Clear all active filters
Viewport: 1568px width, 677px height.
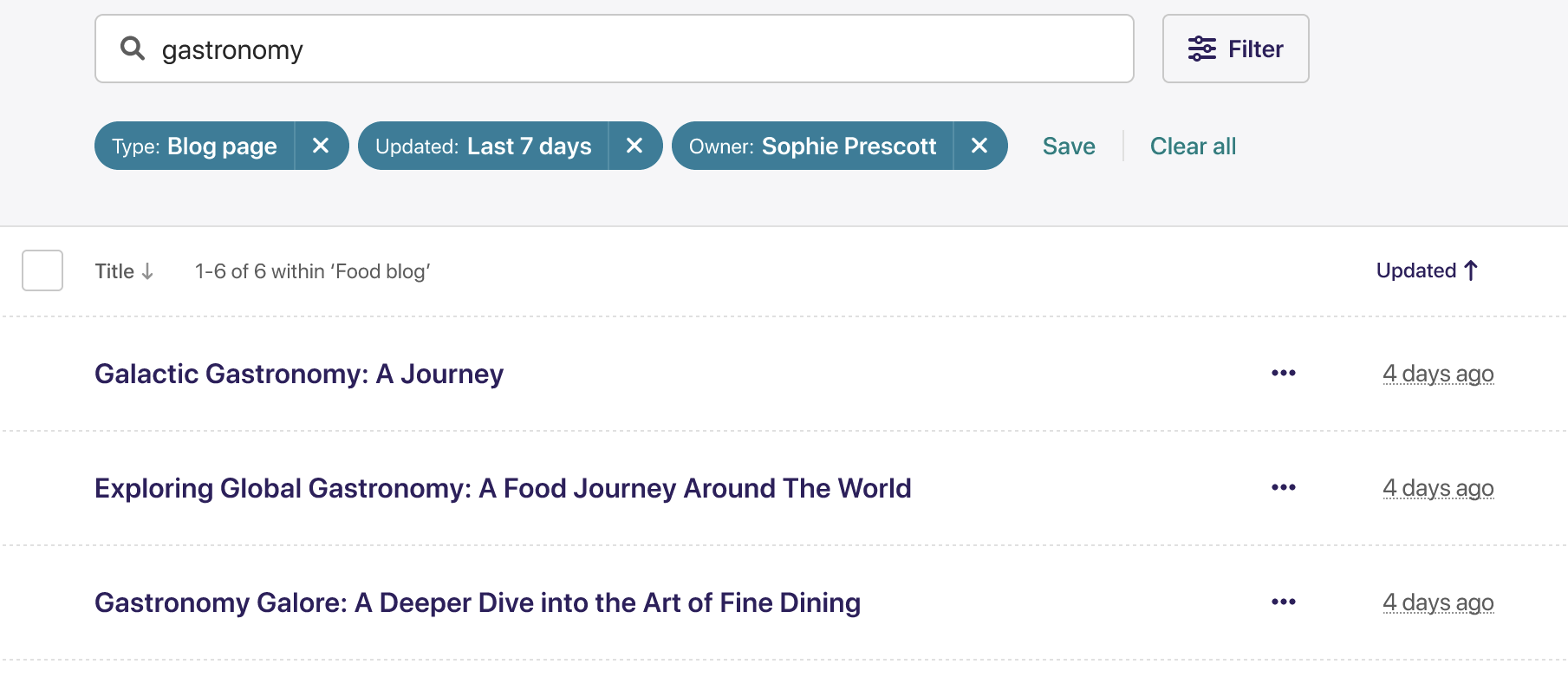tap(1193, 146)
